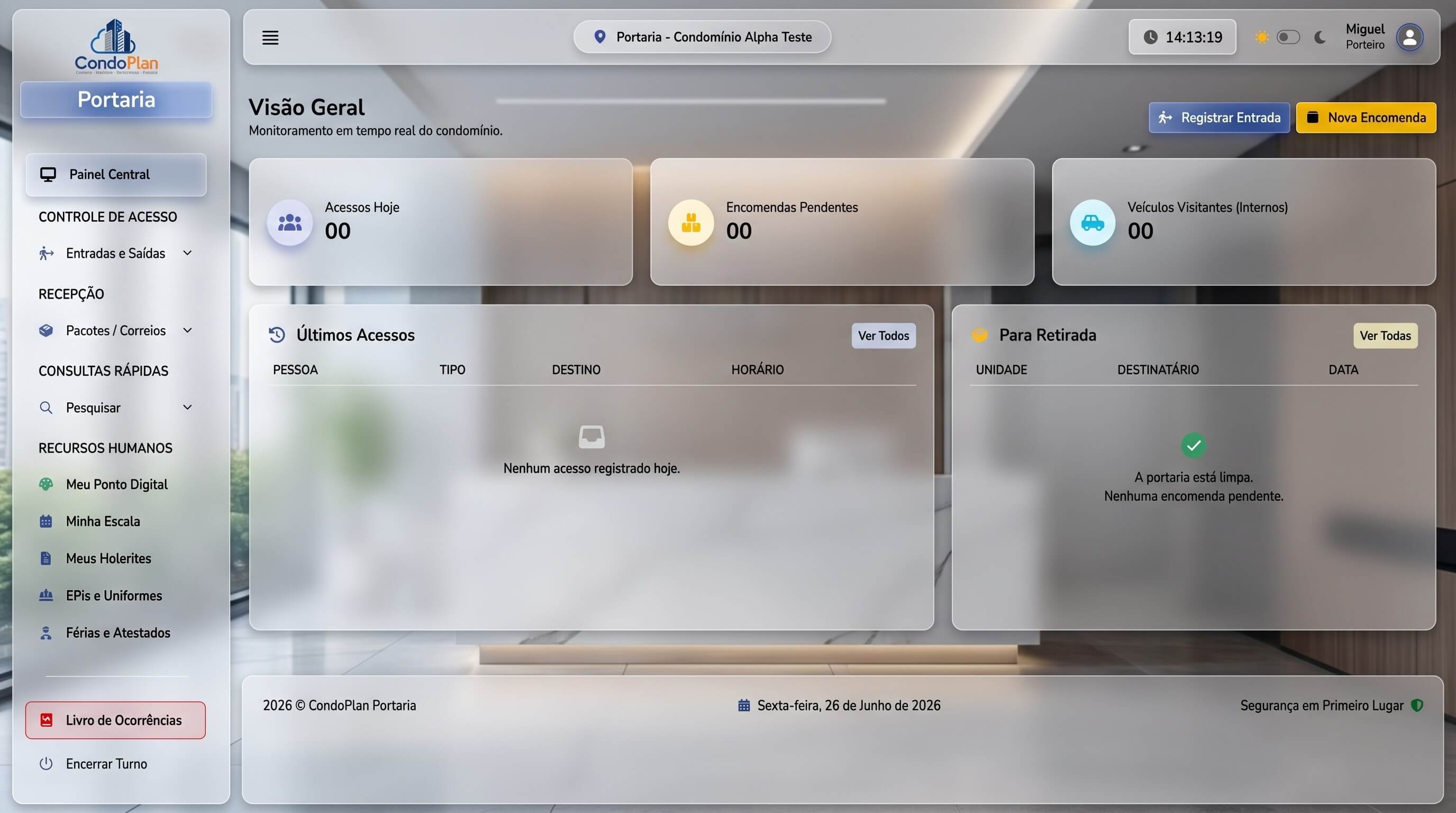This screenshot has width=1456, height=813.
Task: Click the Acessos Hoje people icon
Action: point(290,222)
